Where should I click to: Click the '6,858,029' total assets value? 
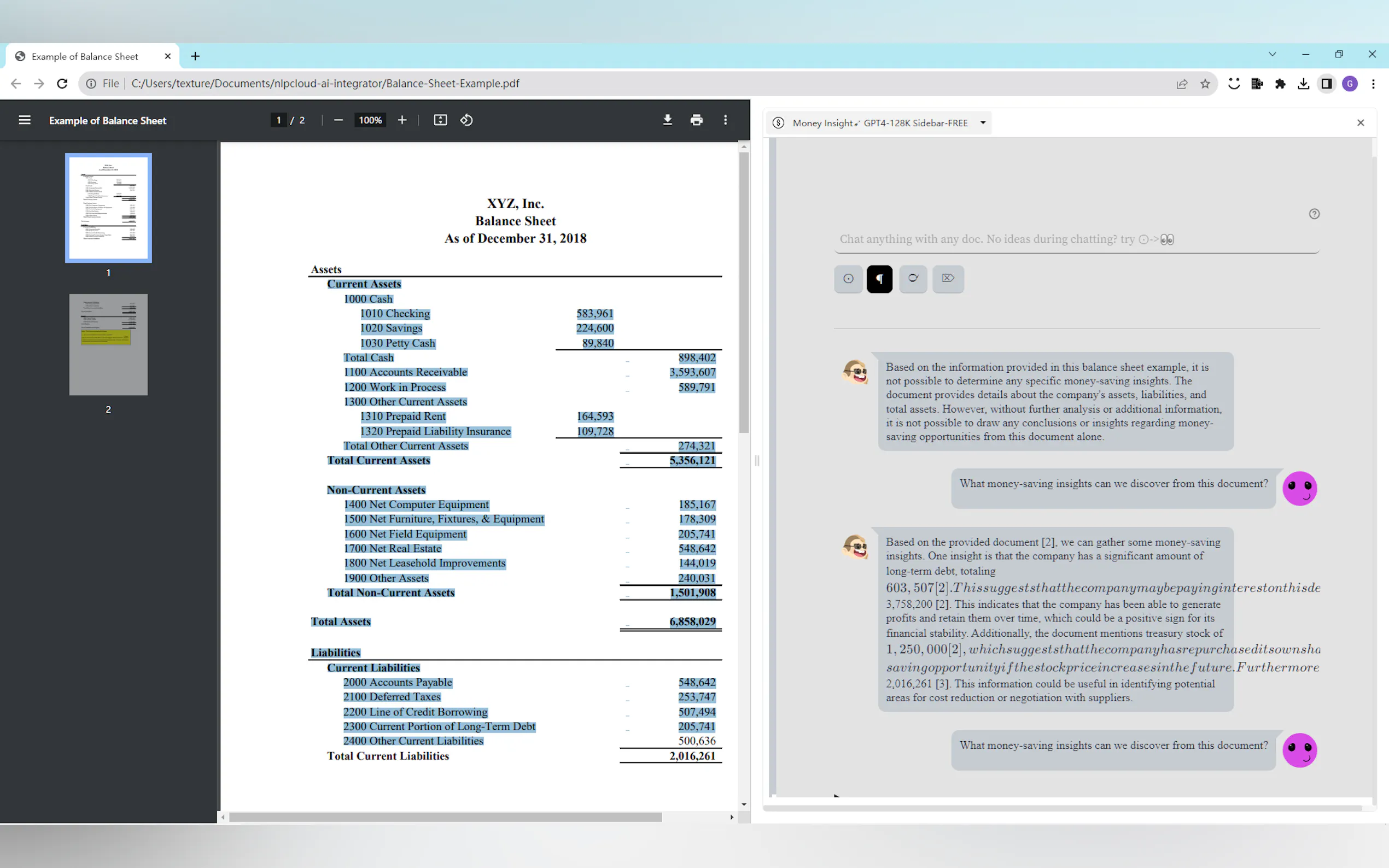[692, 621]
